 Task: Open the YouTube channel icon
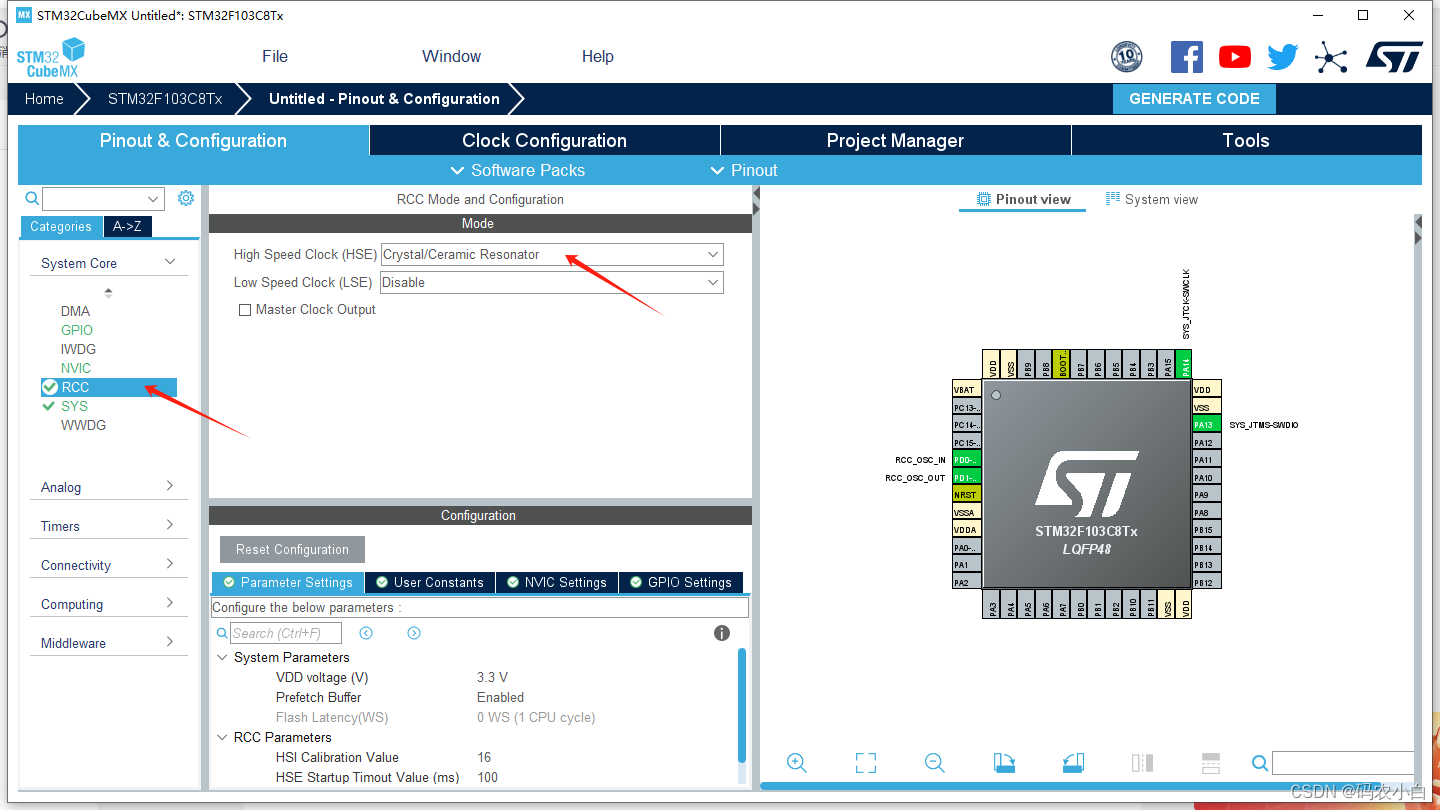(1234, 57)
